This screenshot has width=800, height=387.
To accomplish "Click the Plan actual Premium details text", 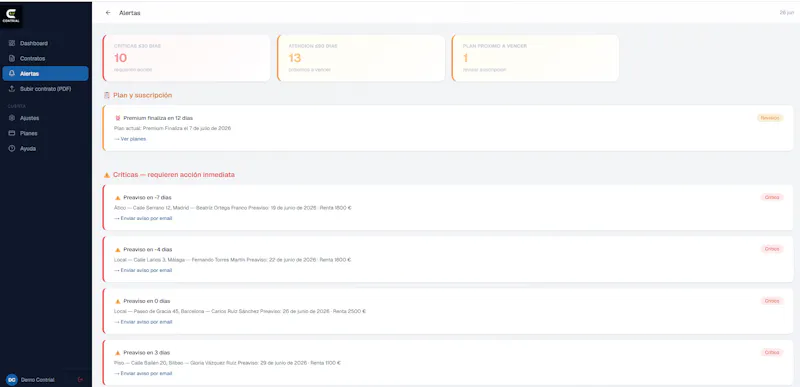I will 172,128.
